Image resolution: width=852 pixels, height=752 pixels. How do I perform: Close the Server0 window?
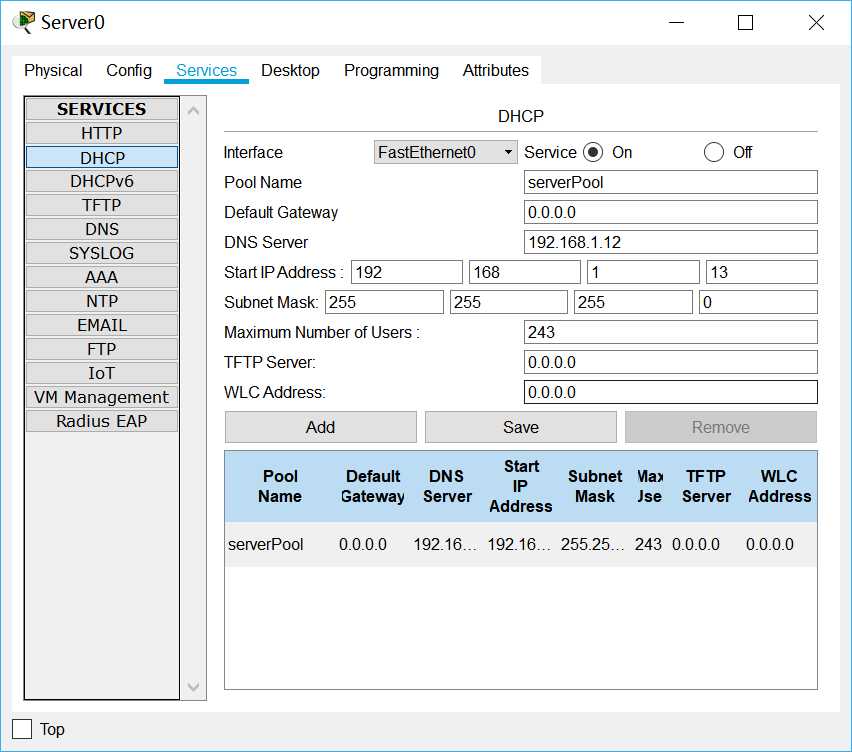(816, 22)
